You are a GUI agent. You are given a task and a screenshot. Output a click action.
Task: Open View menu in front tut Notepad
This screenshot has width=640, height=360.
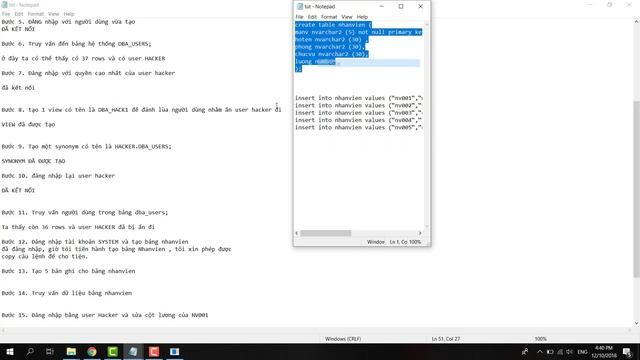pyautogui.click(x=347, y=17)
